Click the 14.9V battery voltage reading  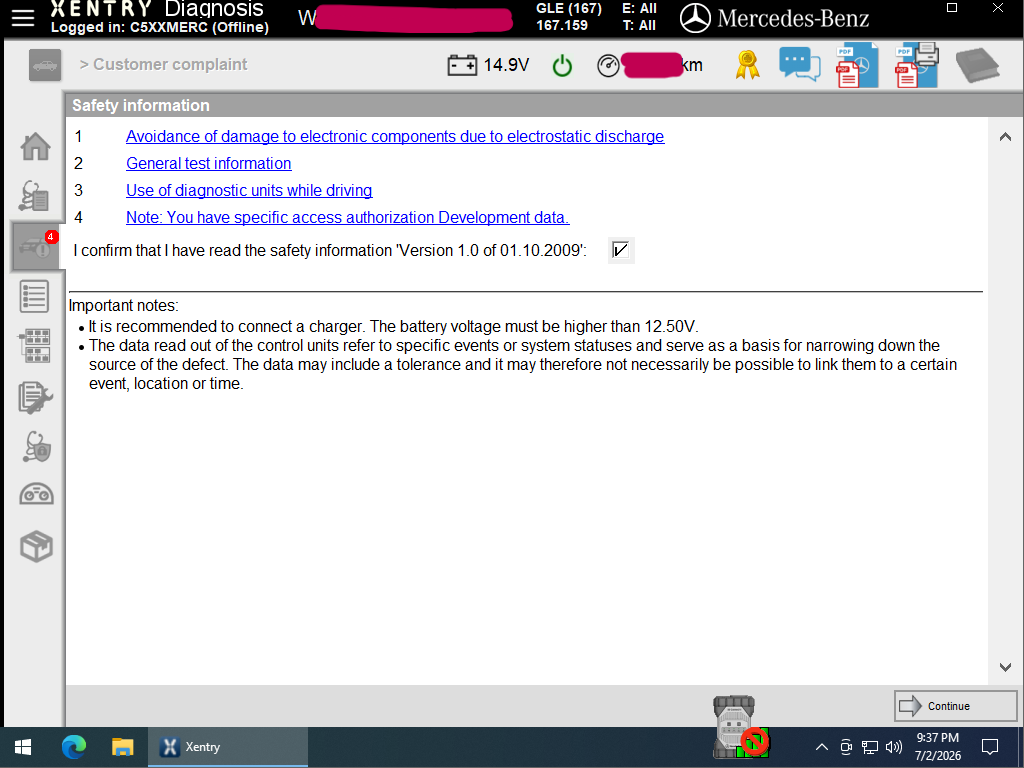[x=506, y=65]
